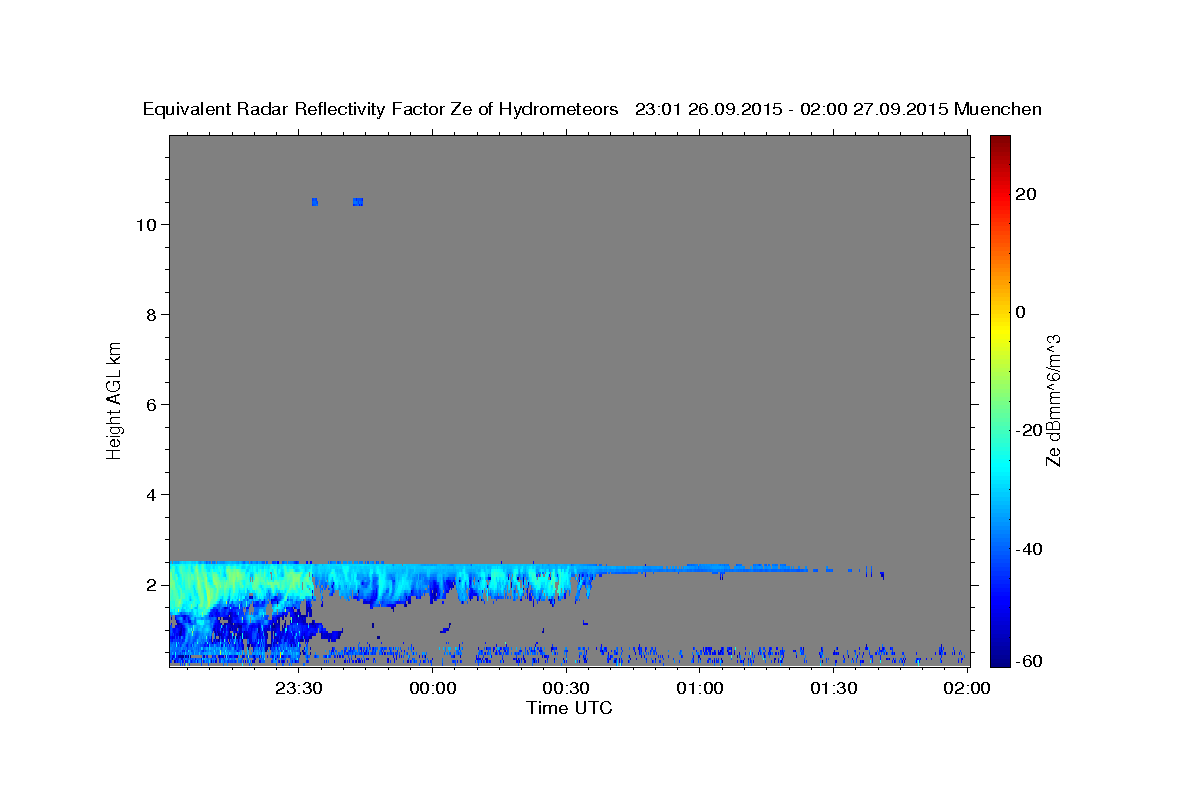Click the '23:30' time tick label
The width and height of the screenshot is (1200, 800).
(x=300, y=688)
